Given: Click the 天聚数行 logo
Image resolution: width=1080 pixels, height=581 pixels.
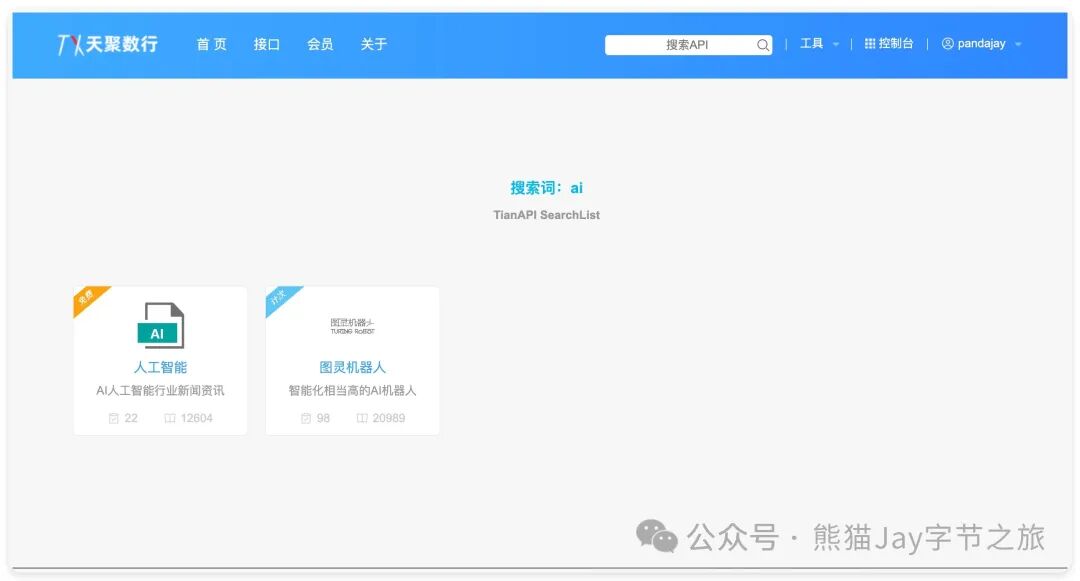Looking at the screenshot, I should point(107,45).
